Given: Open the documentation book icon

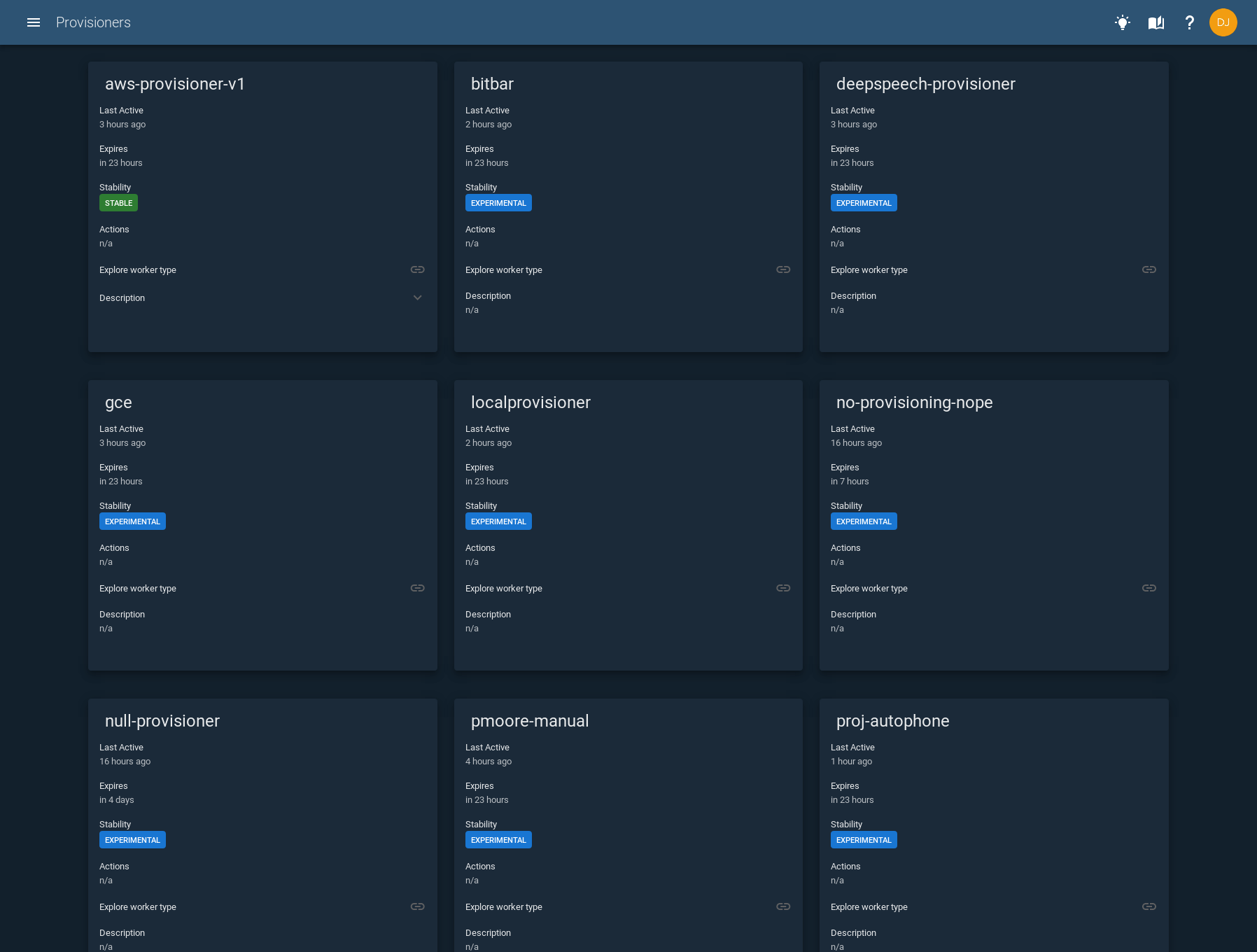Looking at the screenshot, I should (1156, 22).
